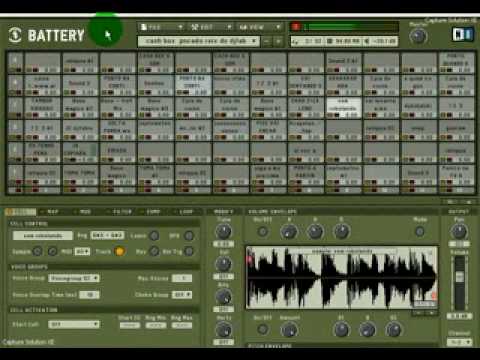The image size is (480, 360).
Task: Toggle the Mute button above waveform
Action: [420, 231]
